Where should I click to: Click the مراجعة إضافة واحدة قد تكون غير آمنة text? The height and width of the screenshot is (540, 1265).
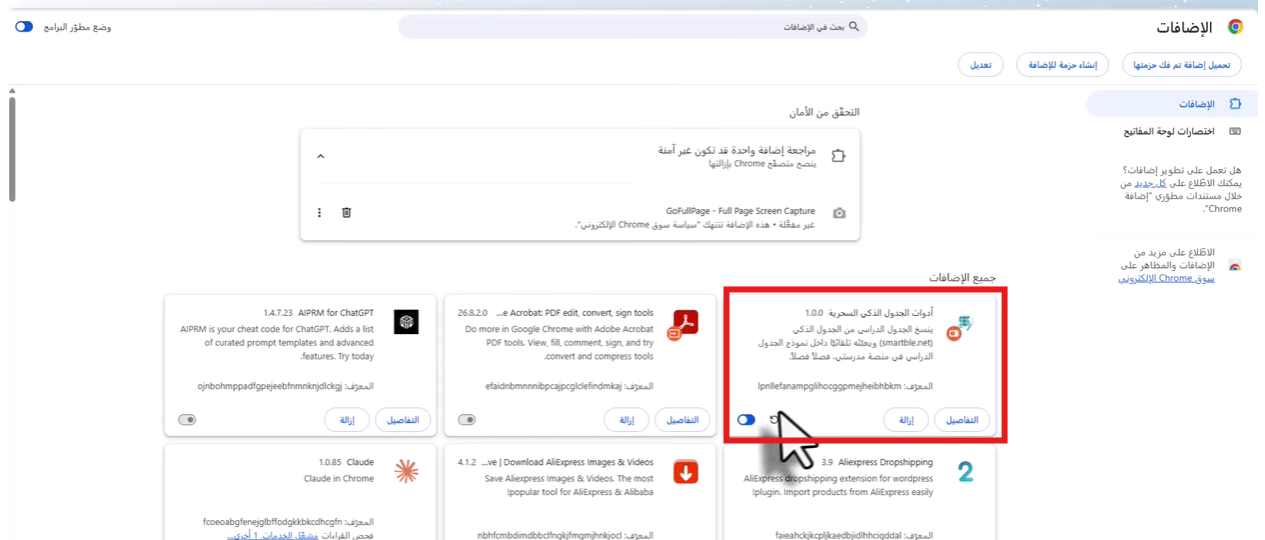[737, 150]
